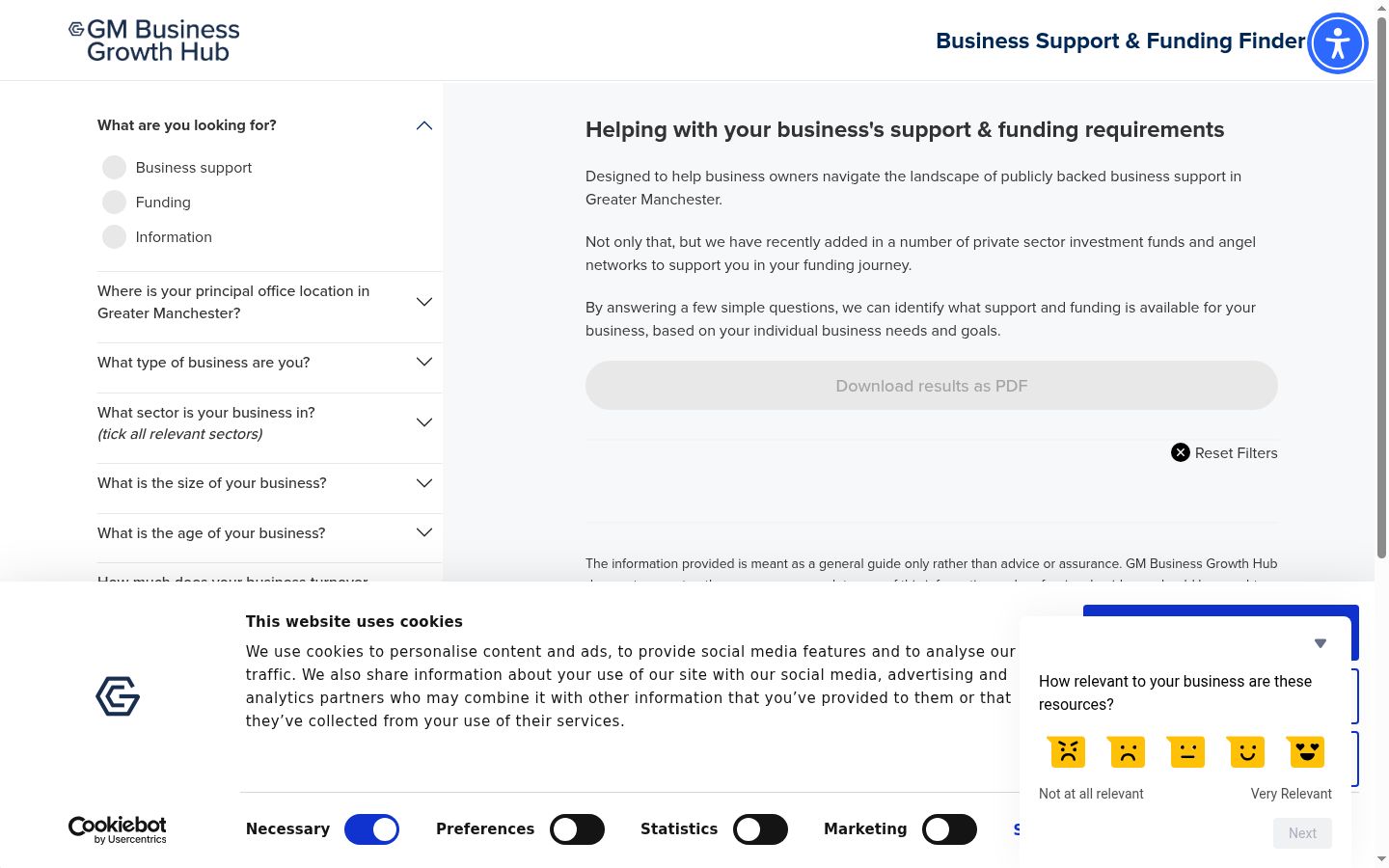Choose the sad face rating emoji

click(x=1127, y=751)
